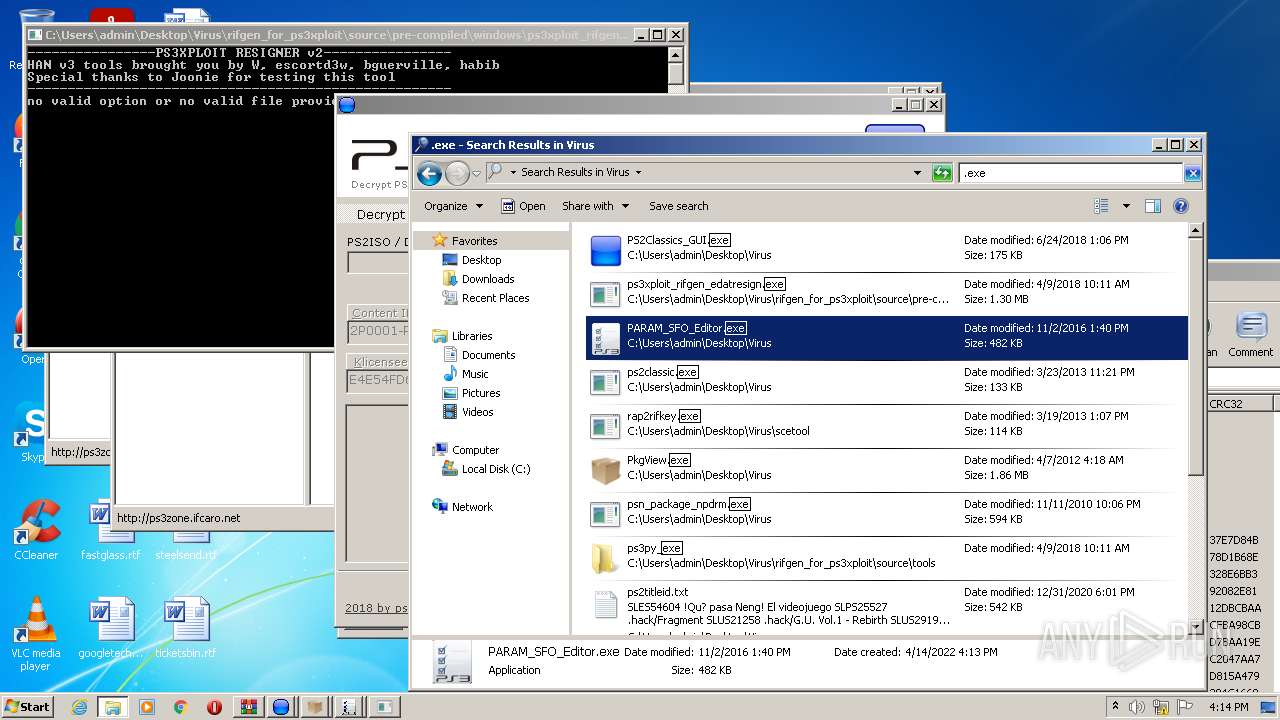Select the psn_package_npdrm.exe icon
Screen dimensions: 1280x720
pos(606,514)
